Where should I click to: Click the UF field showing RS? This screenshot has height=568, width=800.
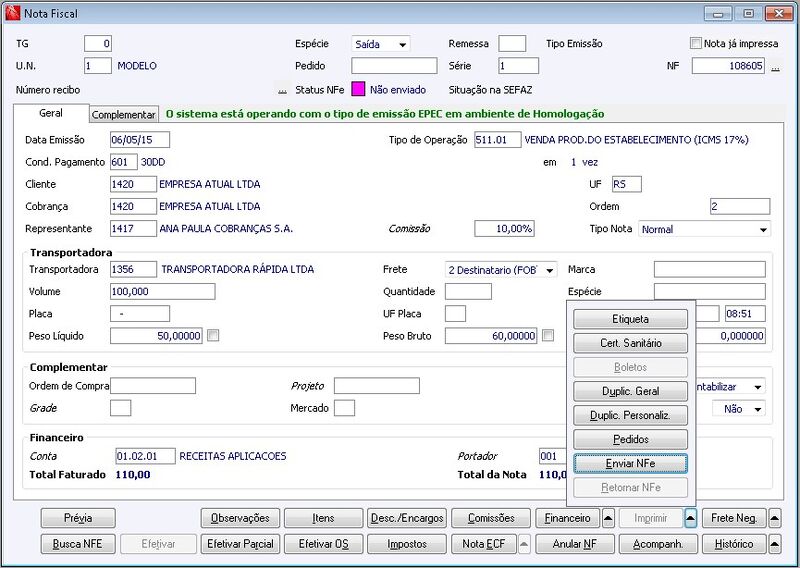(x=627, y=184)
